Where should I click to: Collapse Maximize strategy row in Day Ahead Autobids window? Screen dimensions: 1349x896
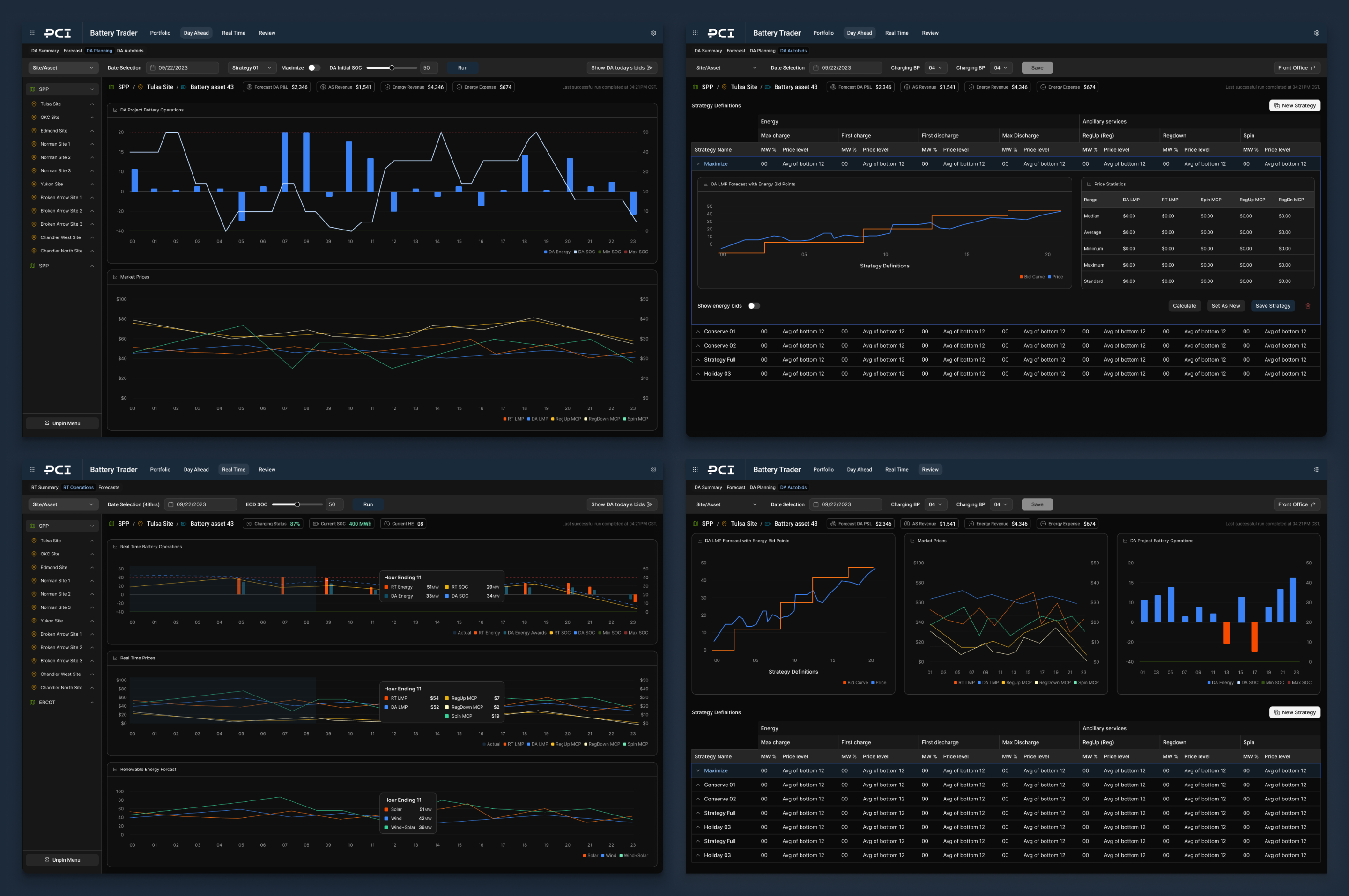click(x=697, y=164)
